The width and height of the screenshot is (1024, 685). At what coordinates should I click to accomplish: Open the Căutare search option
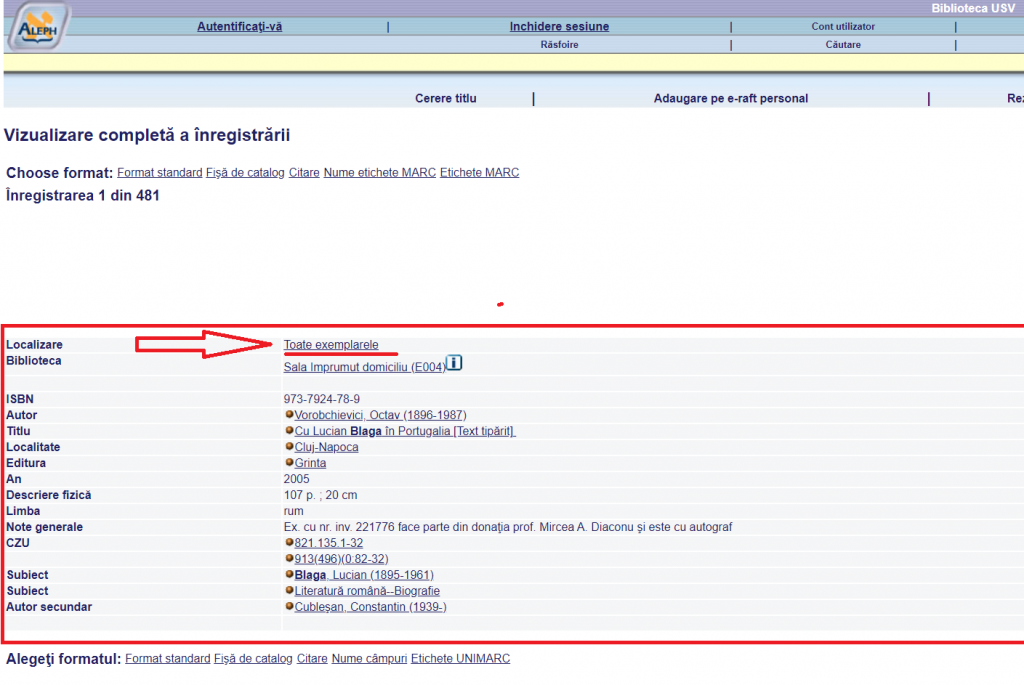[843, 45]
